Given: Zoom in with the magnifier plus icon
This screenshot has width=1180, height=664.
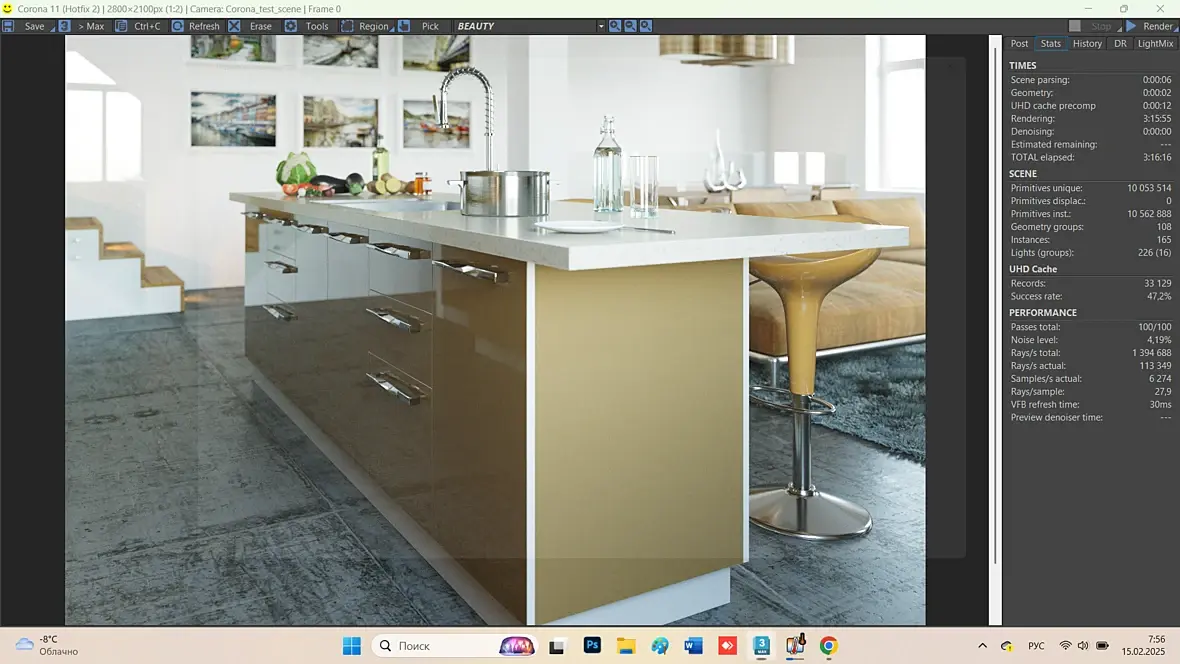Looking at the screenshot, I should coord(615,26).
